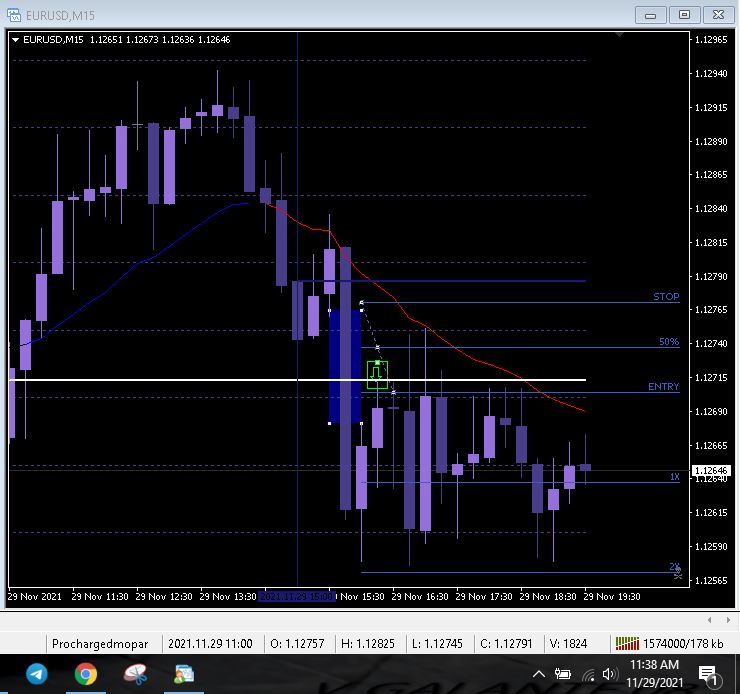740x694 pixels.
Task: Click the 1.12646 current price label
Action: tap(711, 470)
